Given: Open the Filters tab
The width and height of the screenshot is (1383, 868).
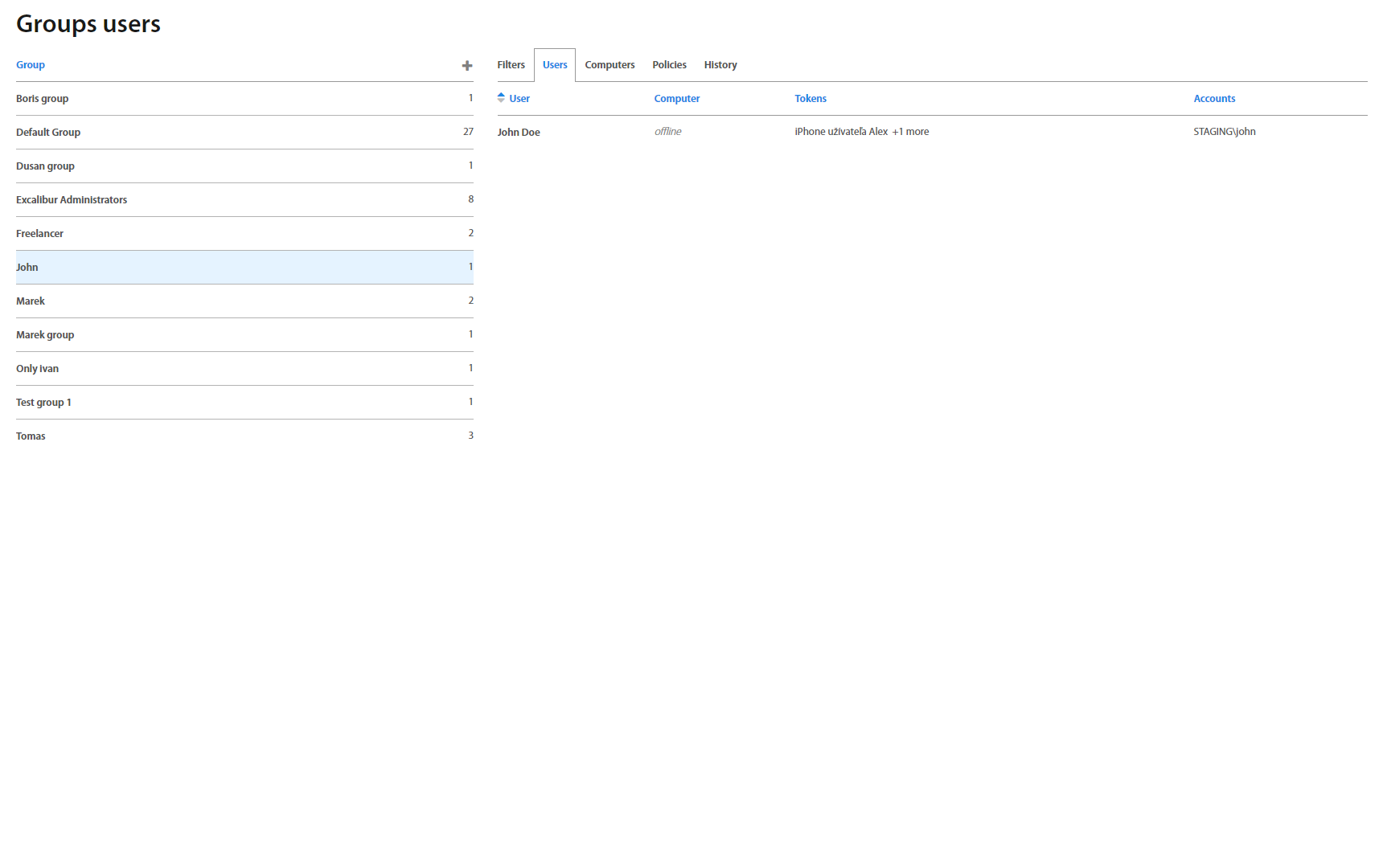Looking at the screenshot, I should pos(511,65).
